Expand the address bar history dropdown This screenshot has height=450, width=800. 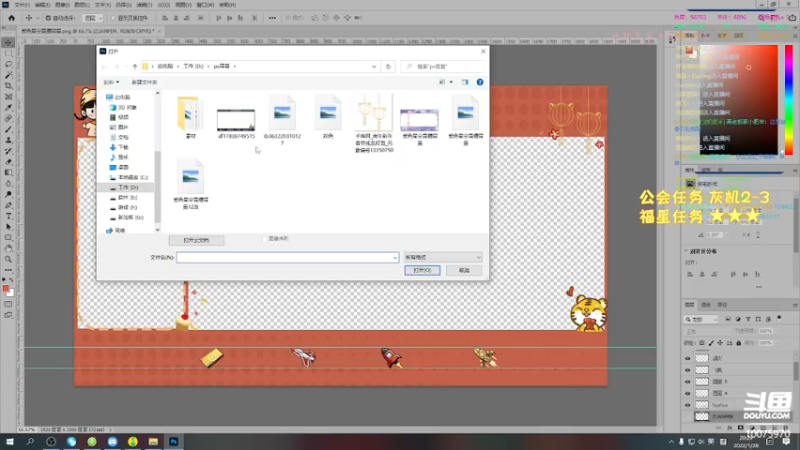(374, 66)
